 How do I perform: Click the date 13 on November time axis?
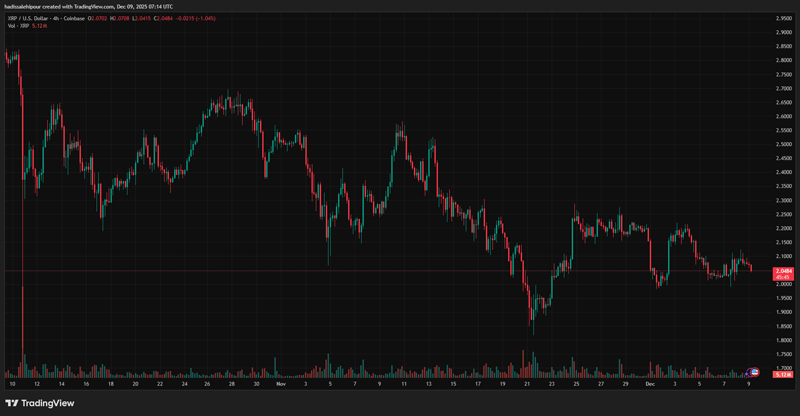click(x=430, y=383)
